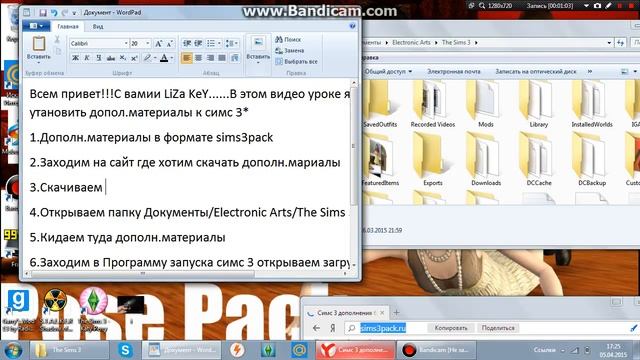Open WordPad help question mark
This screenshot has width=640, height=360.
[352, 26]
